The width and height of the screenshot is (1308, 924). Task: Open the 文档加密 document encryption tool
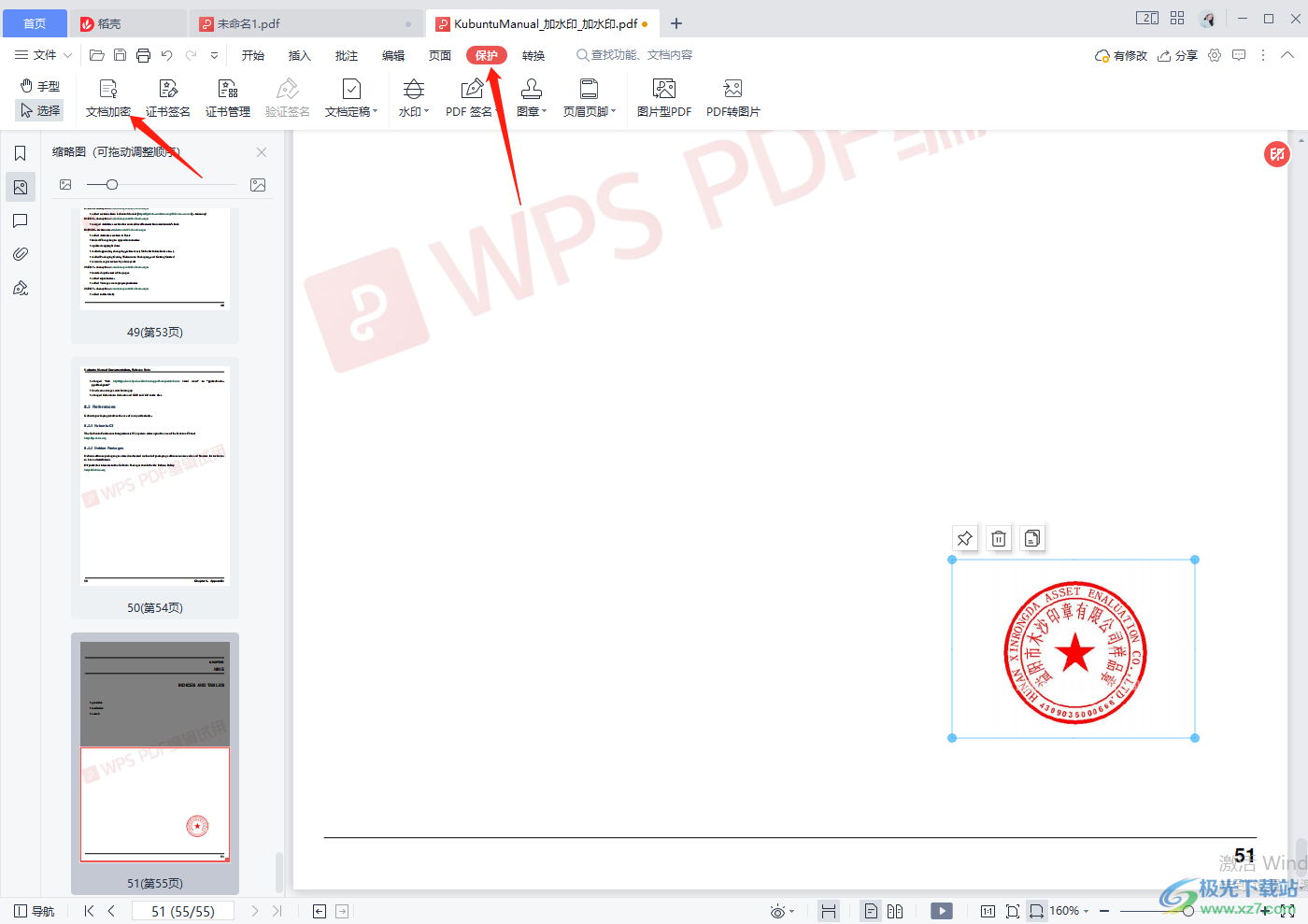[108, 98]
